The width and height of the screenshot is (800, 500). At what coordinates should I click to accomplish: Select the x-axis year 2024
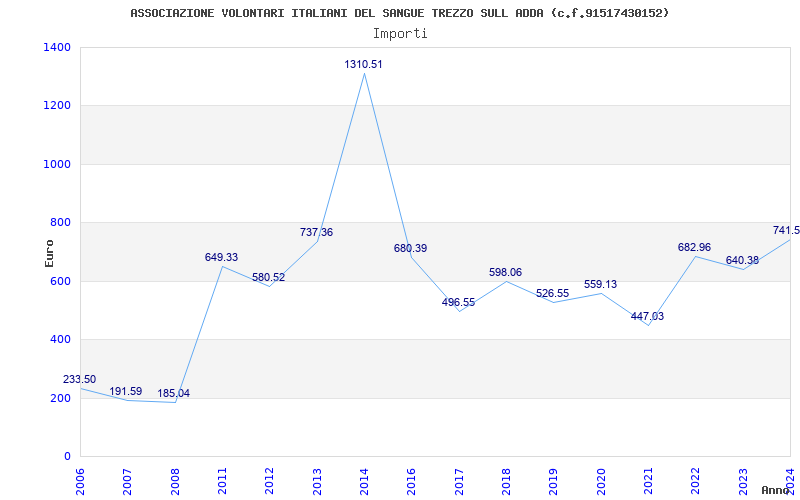click(x=790, y=481)
